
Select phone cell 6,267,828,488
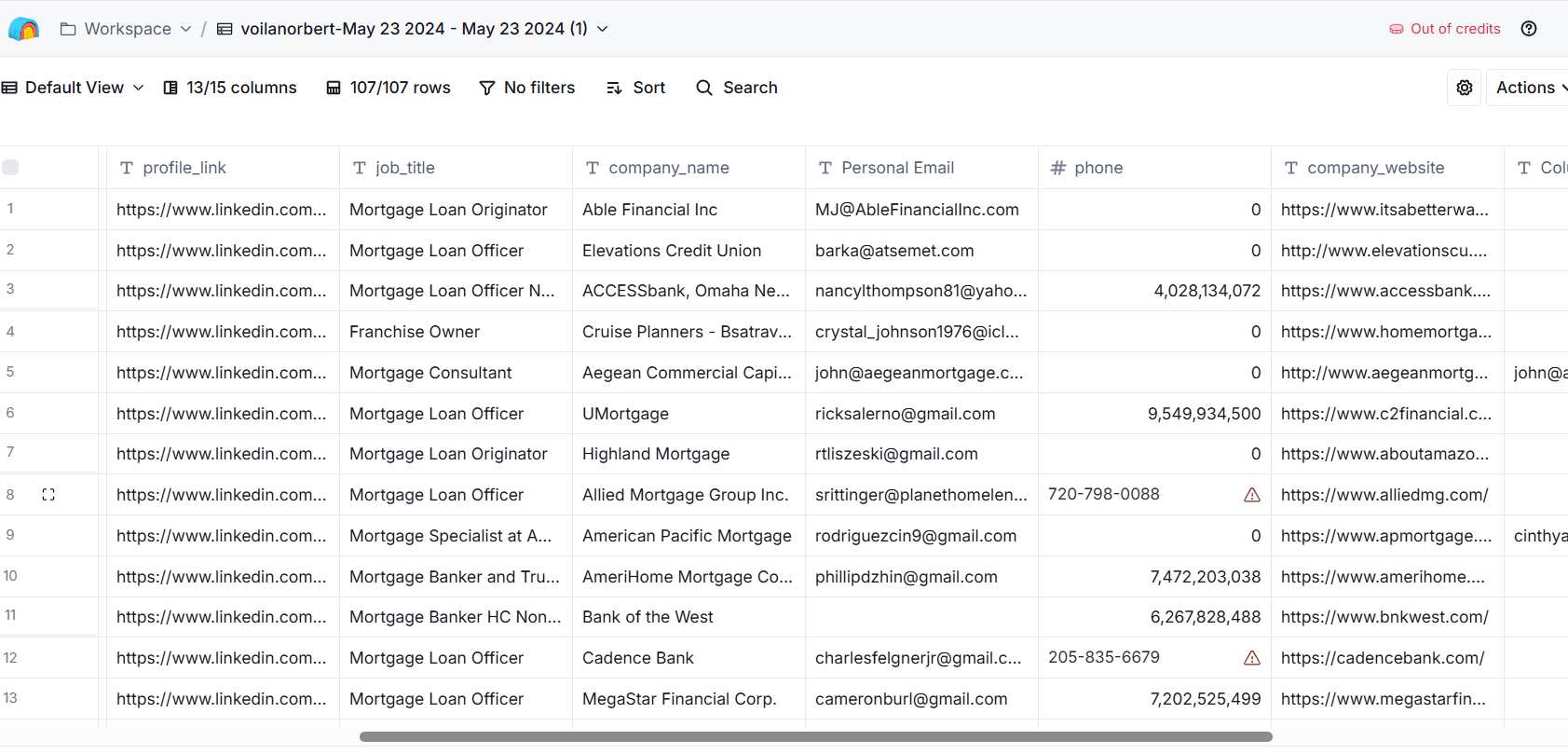tap(1154, 617)
